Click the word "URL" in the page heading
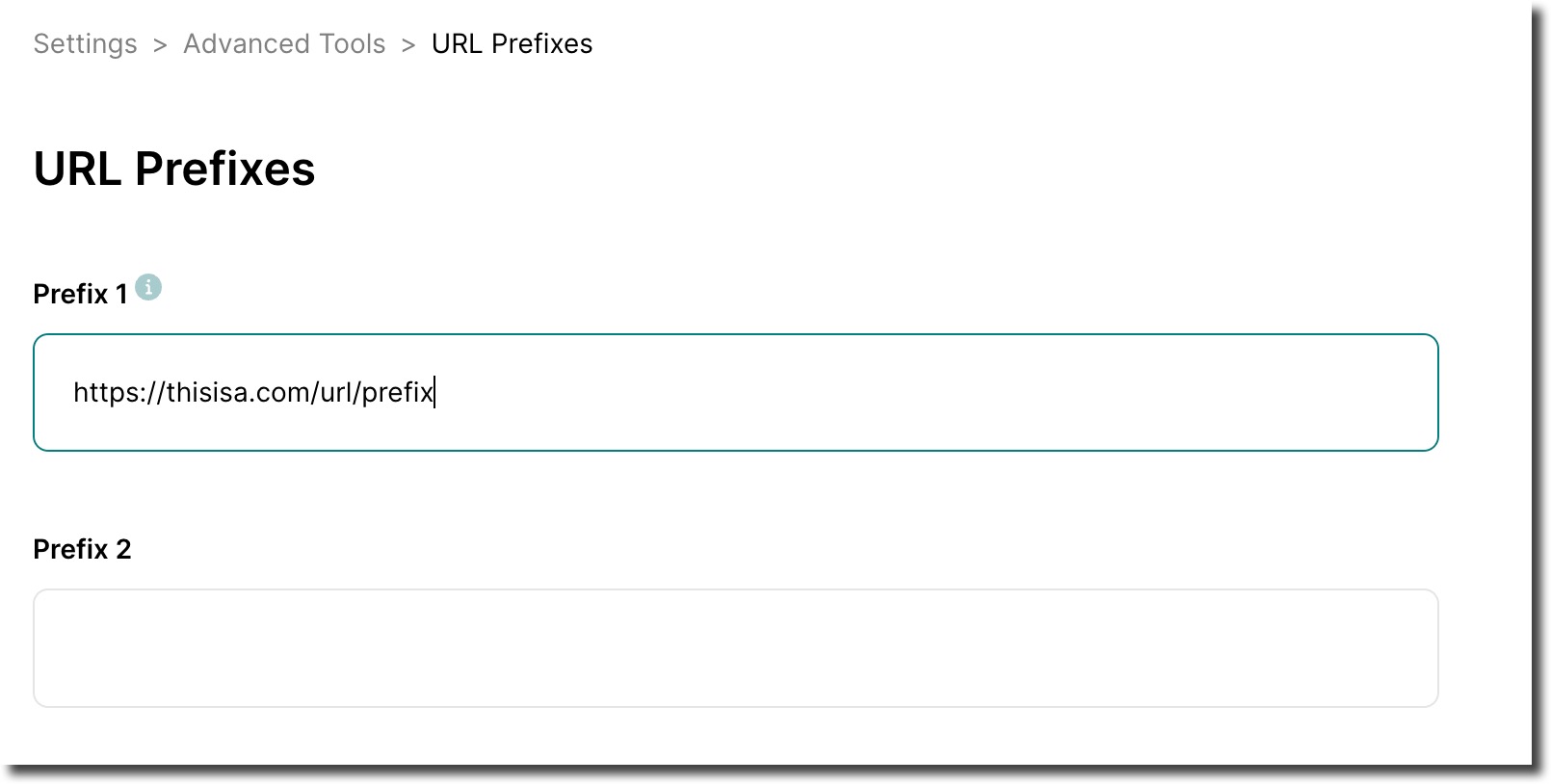This screenshot has height=784, width=1551. (77, 169)
